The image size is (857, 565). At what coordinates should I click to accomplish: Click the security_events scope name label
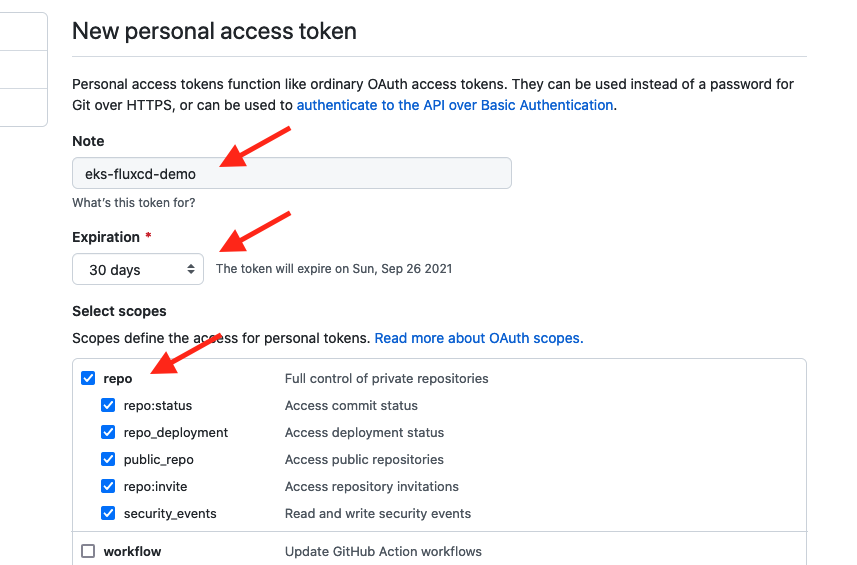pos(170,514)
